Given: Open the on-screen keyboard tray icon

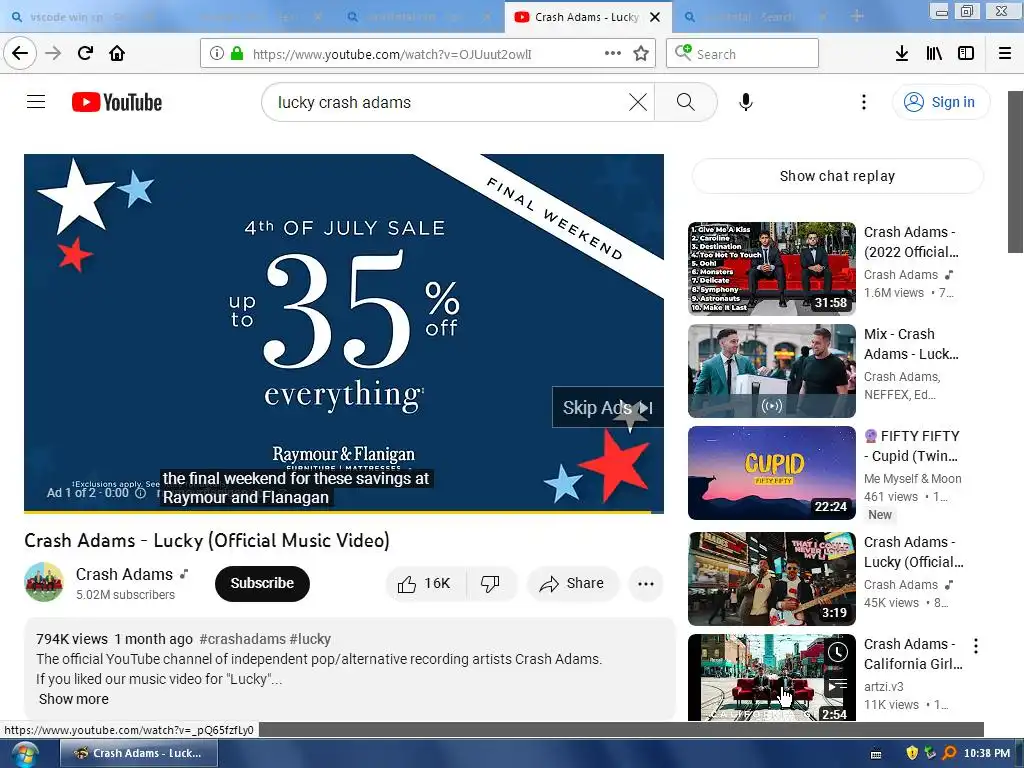Looking at the screenshot, I should pos(876,754).
